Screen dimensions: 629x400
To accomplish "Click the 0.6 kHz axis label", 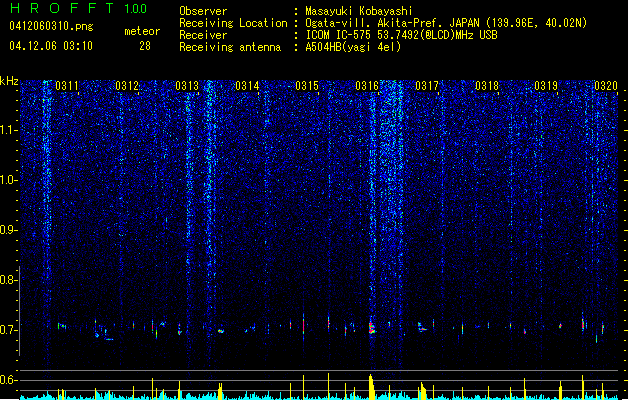I will [8, 380].
